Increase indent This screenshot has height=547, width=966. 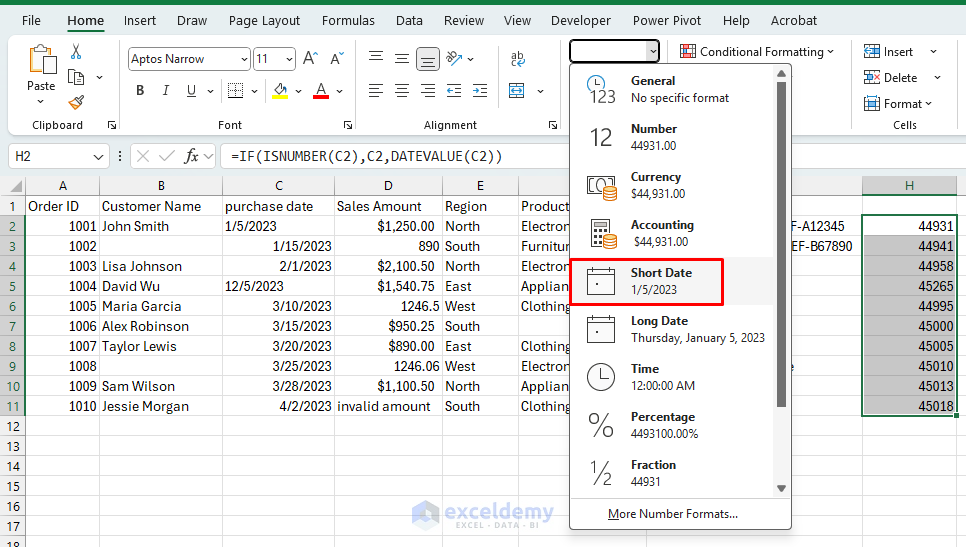[480, 91]
